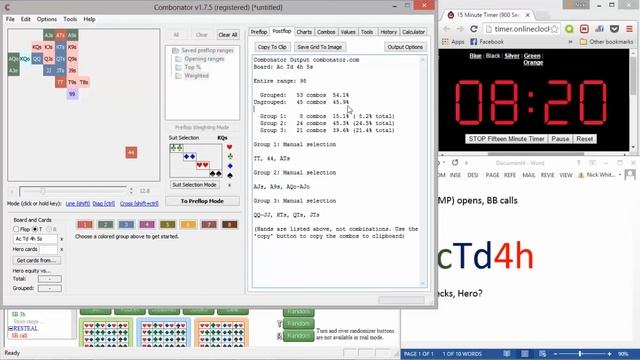The height and width of the screenshot is (360, 640).
Task: Open the Chrome hamburger menu
Action: pyautogui.click(x=629, y=29)
